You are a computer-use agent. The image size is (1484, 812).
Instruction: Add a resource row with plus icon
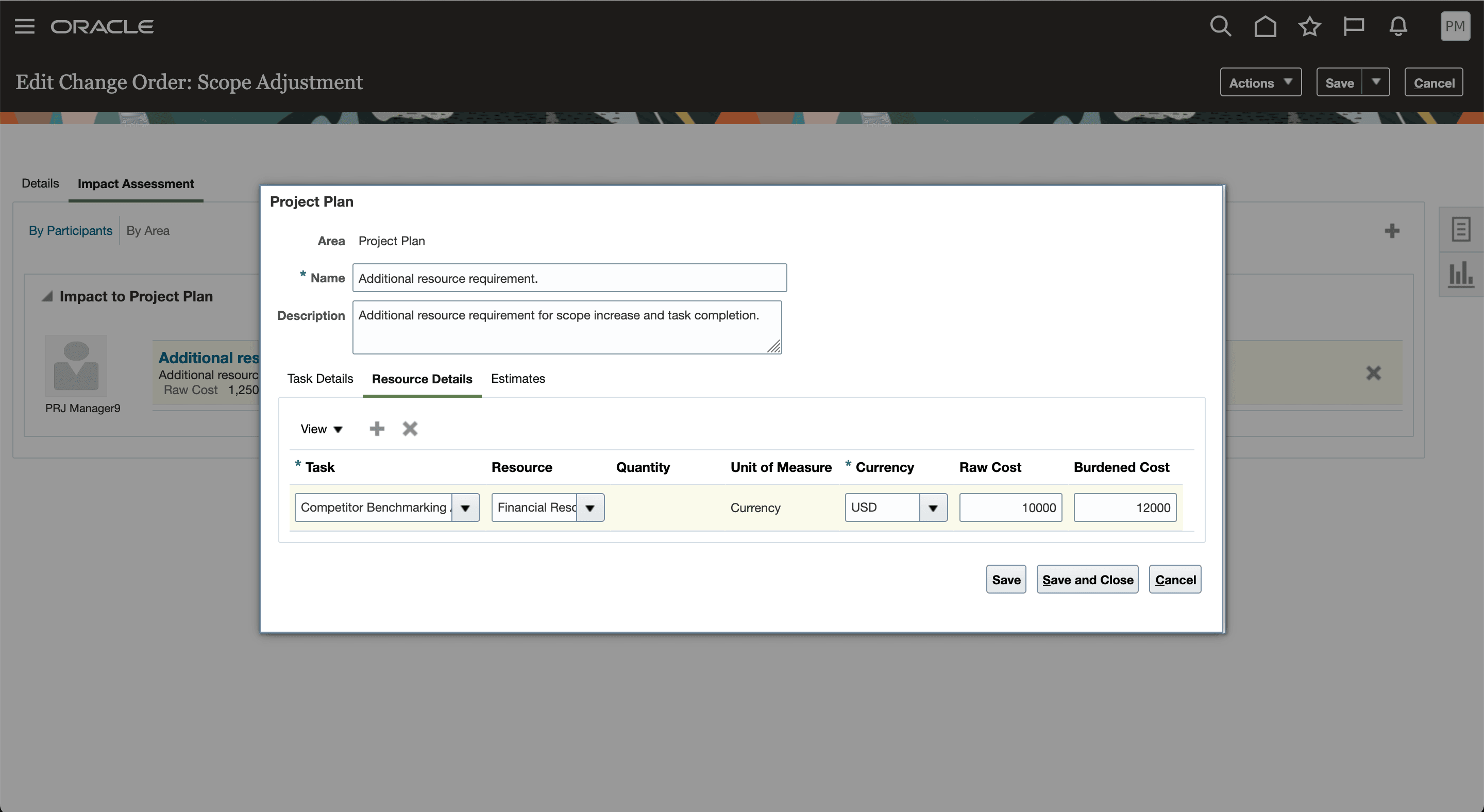377,429
